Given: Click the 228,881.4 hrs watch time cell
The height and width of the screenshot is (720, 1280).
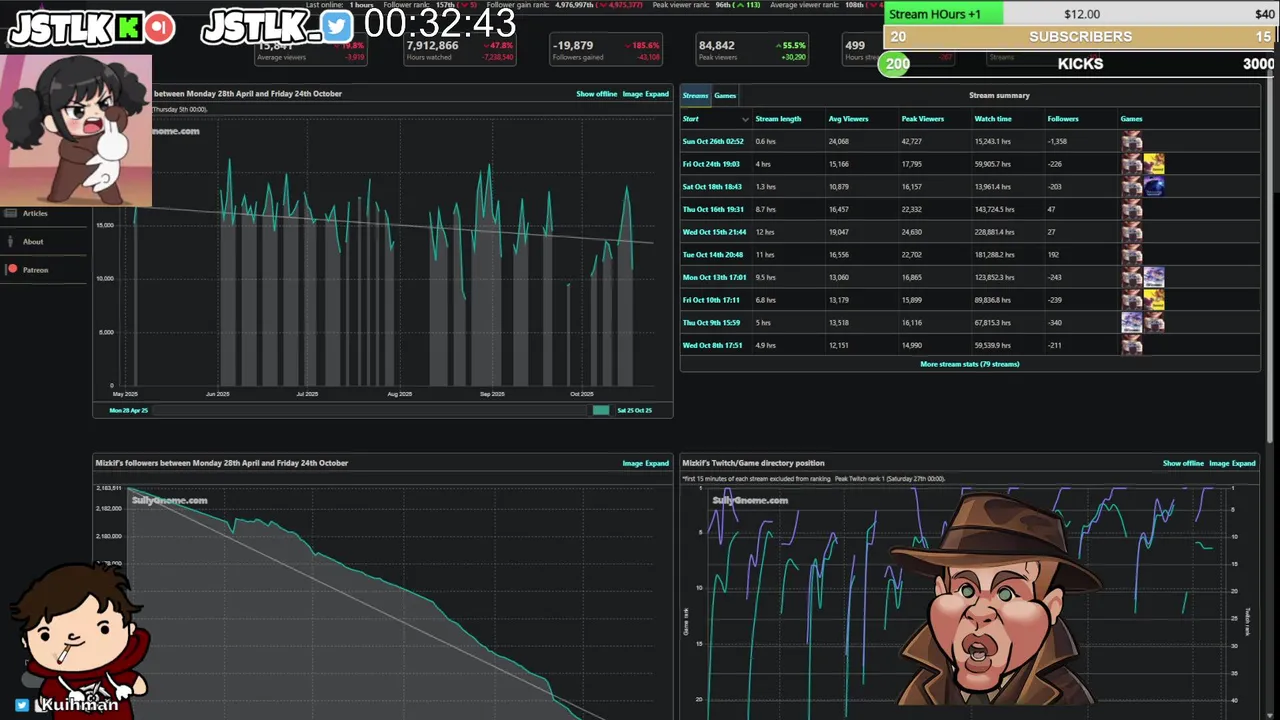Looking at the screenshot, I should (x=994, y=232).
